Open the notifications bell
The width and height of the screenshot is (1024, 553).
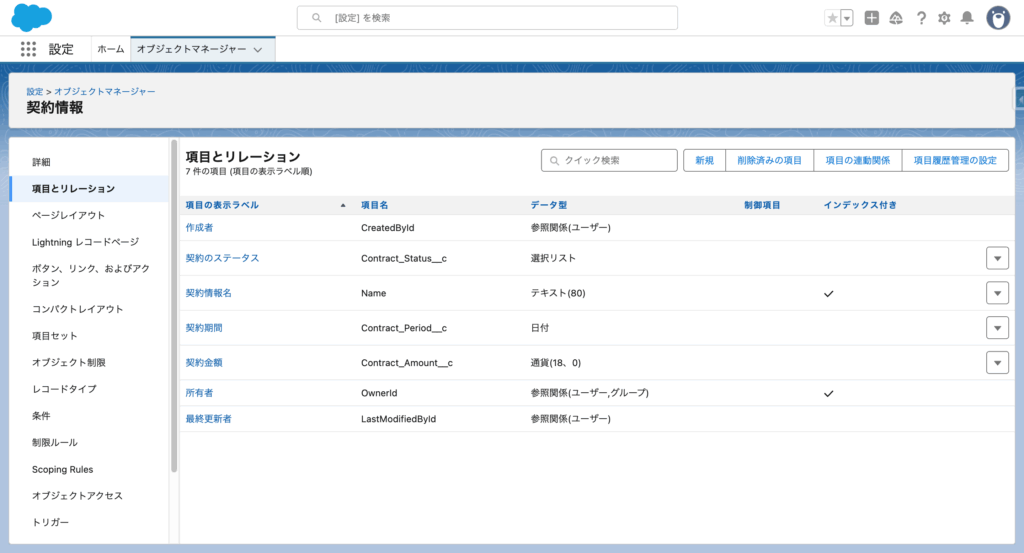coord(967,18)
